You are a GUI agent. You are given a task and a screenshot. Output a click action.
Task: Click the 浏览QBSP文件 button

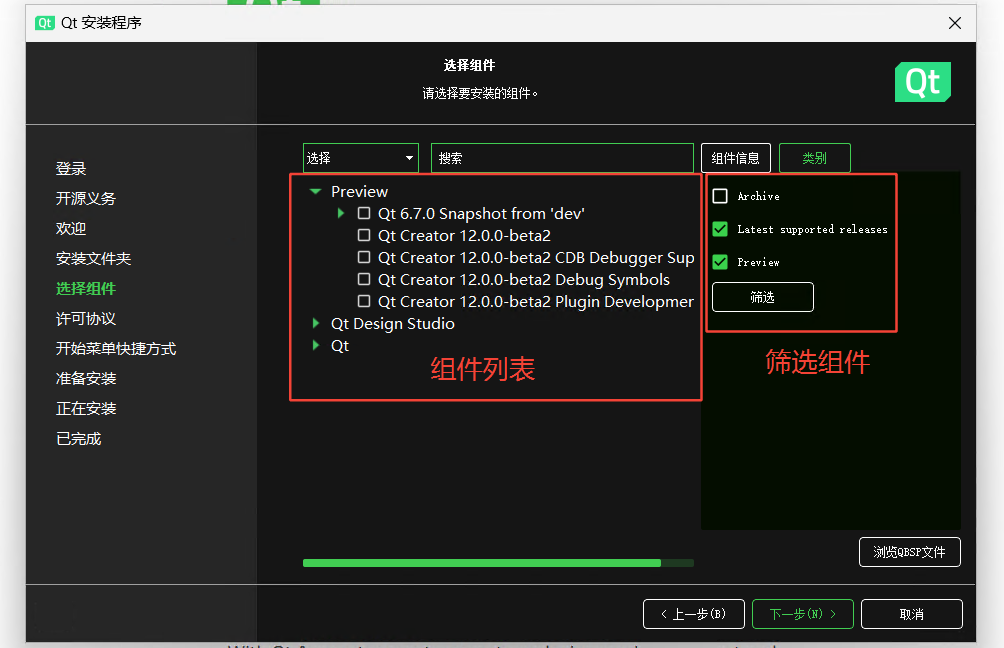(909, 552)
